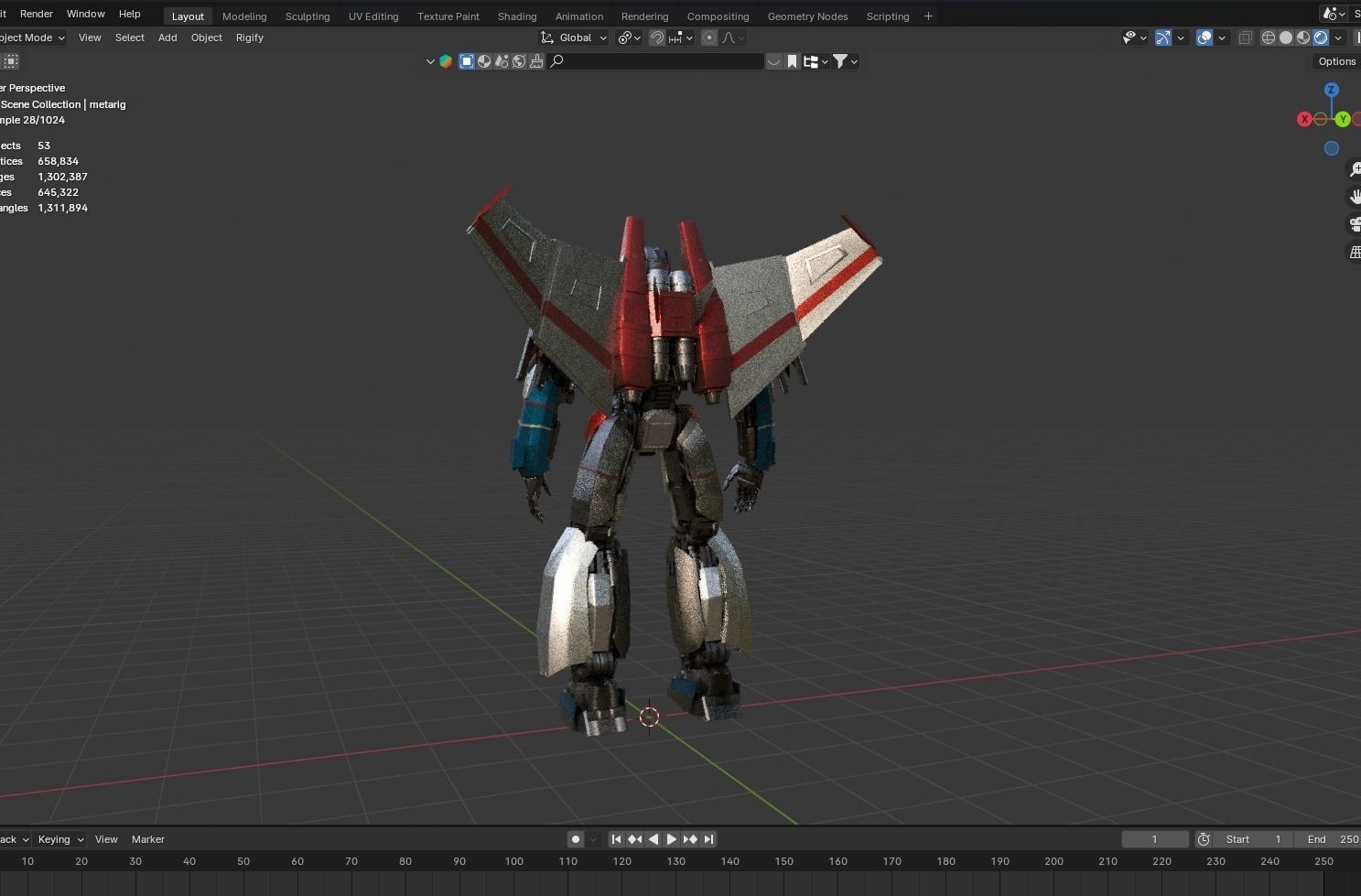Click the world filter icon
Screen dimensions: 1361x896
click(x=519, y=61)
